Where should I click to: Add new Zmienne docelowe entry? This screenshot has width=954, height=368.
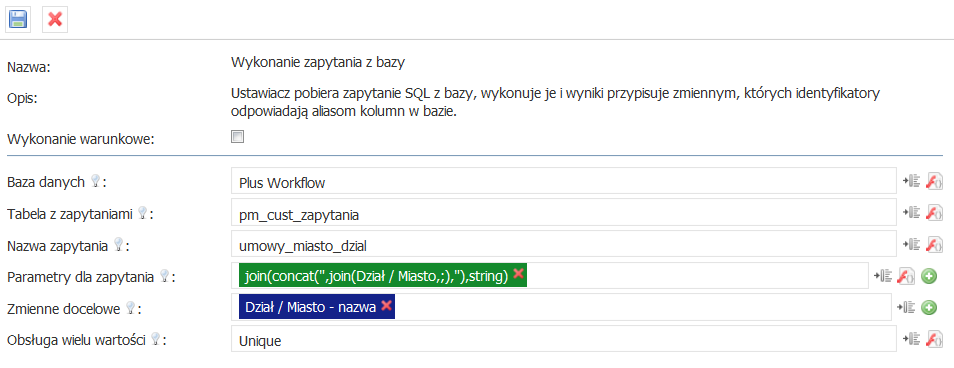click(x=929, y=308)
